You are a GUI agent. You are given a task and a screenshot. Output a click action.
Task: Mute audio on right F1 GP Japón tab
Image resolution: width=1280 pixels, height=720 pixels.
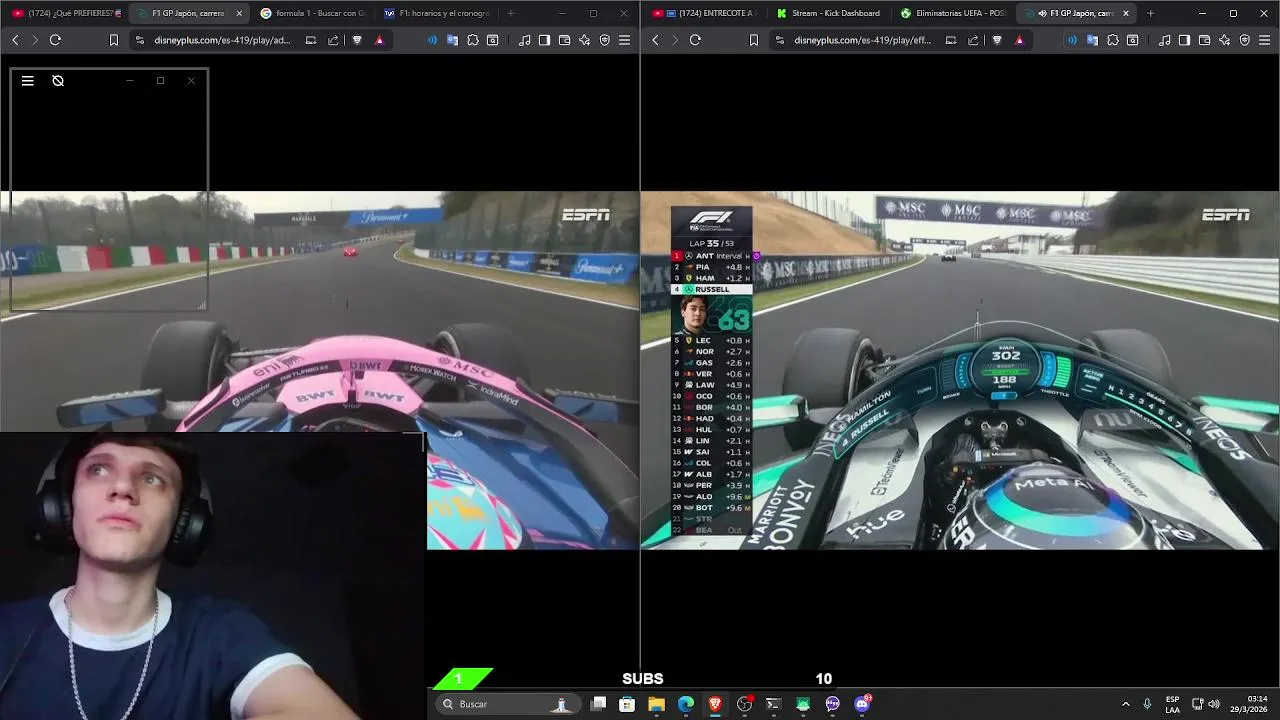pyautogui.click(x=1043, y=13)
